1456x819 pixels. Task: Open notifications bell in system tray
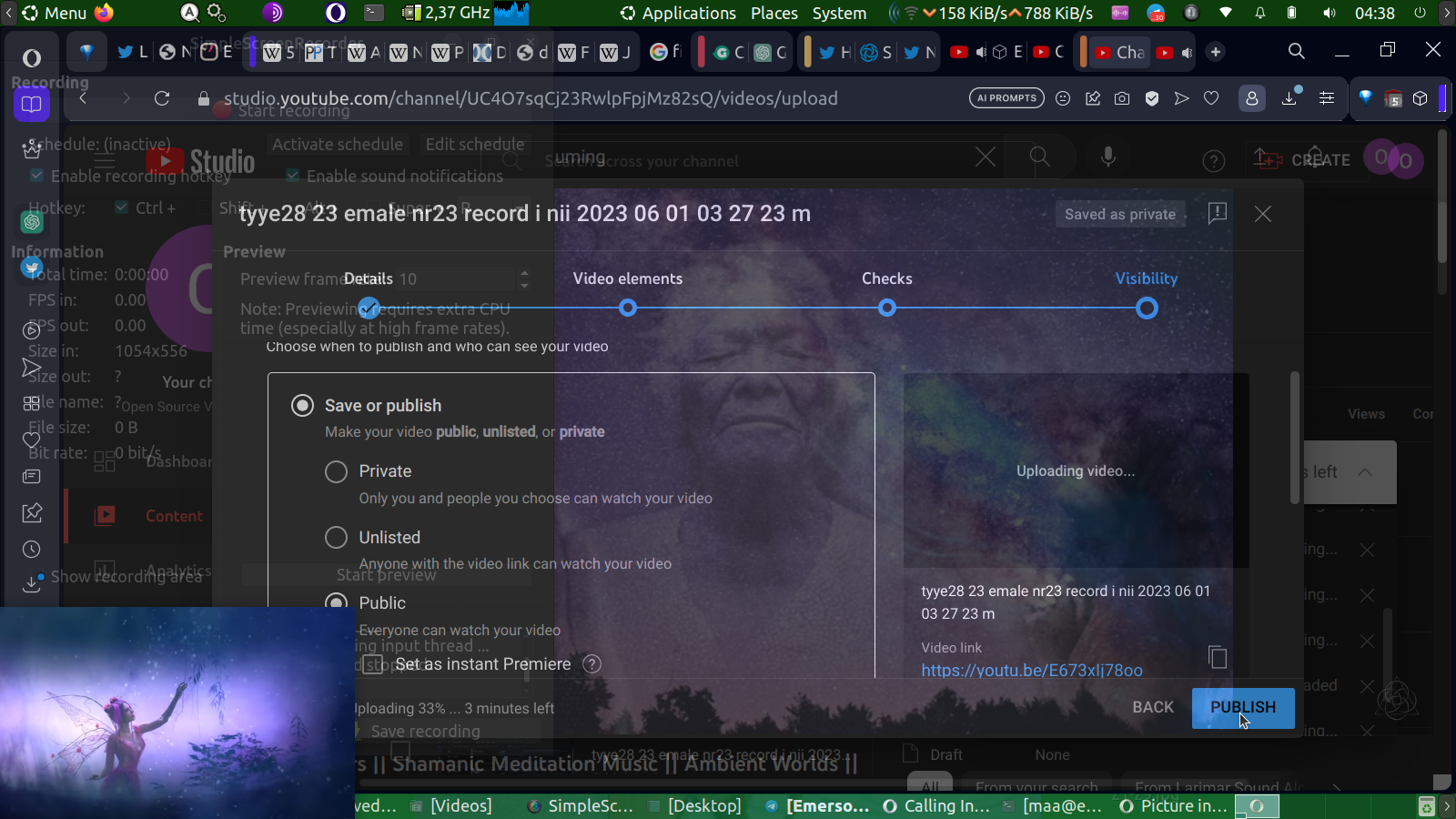pyautogui.click(x=1260, y=13)
